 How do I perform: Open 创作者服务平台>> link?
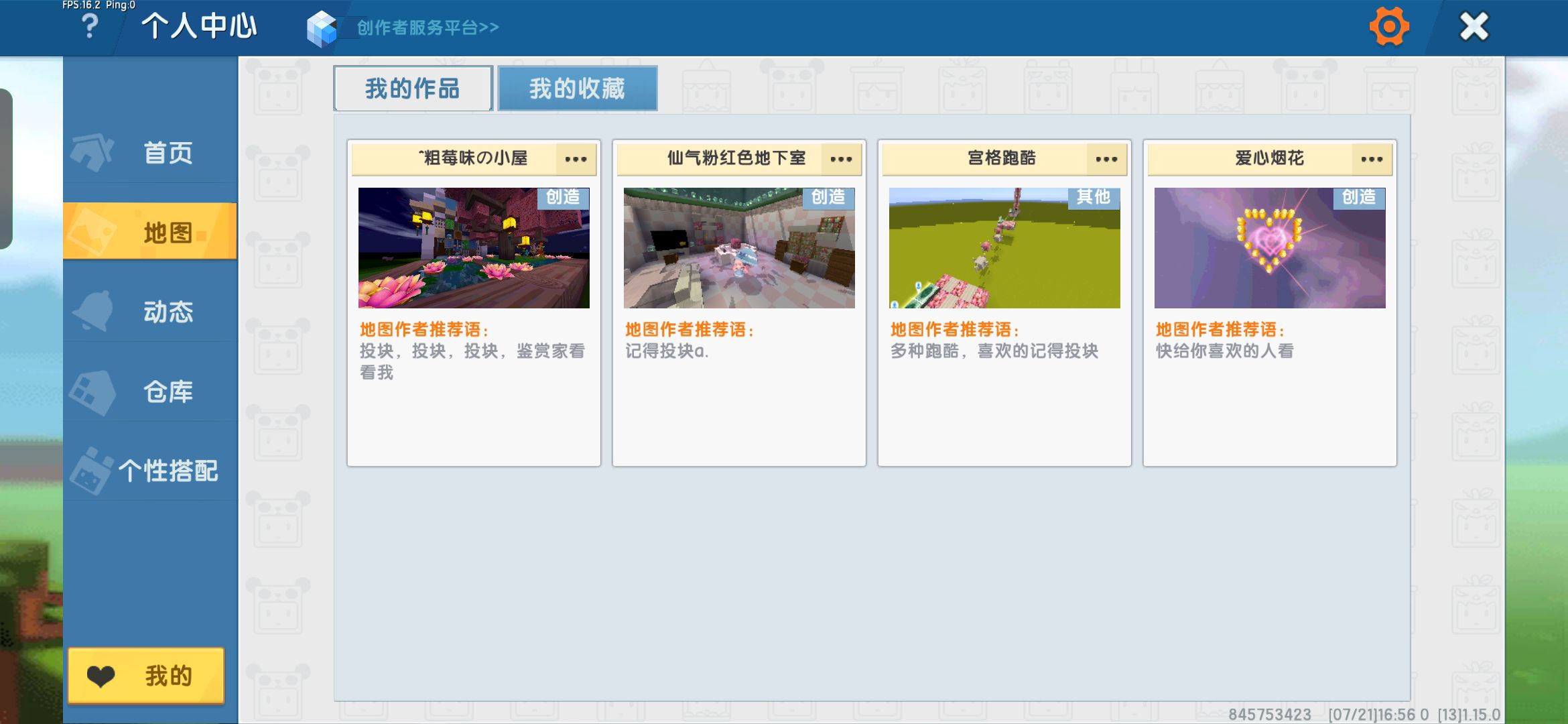click(x=428, y=27)
